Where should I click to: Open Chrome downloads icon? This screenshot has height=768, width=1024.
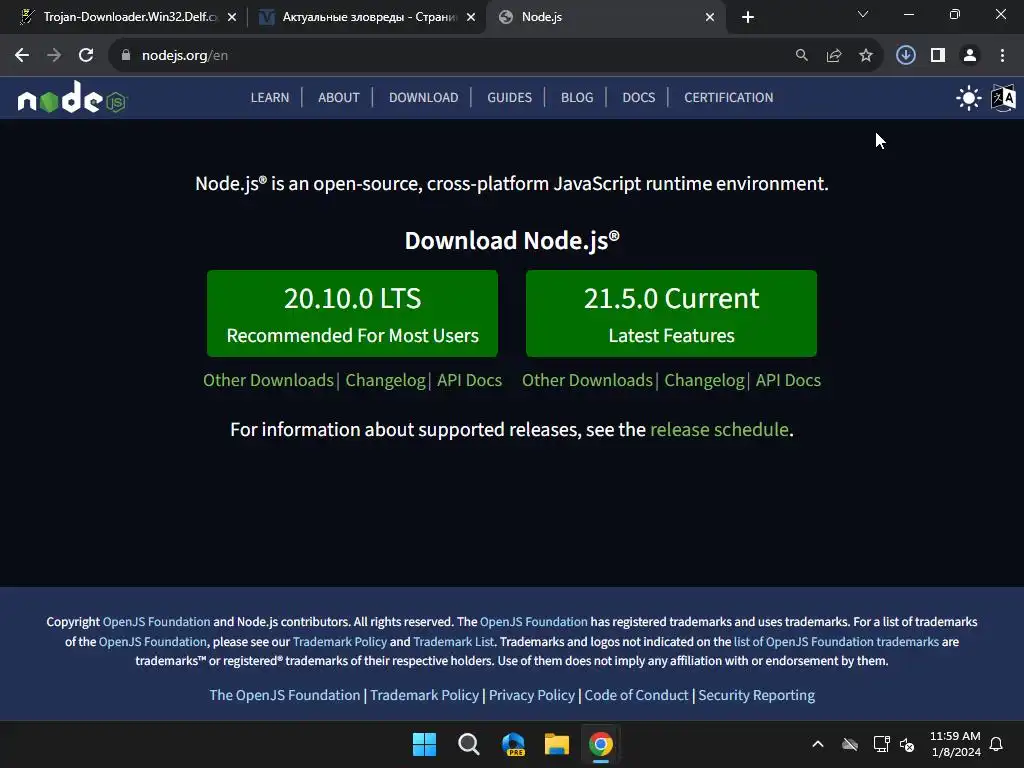[905, 56]
